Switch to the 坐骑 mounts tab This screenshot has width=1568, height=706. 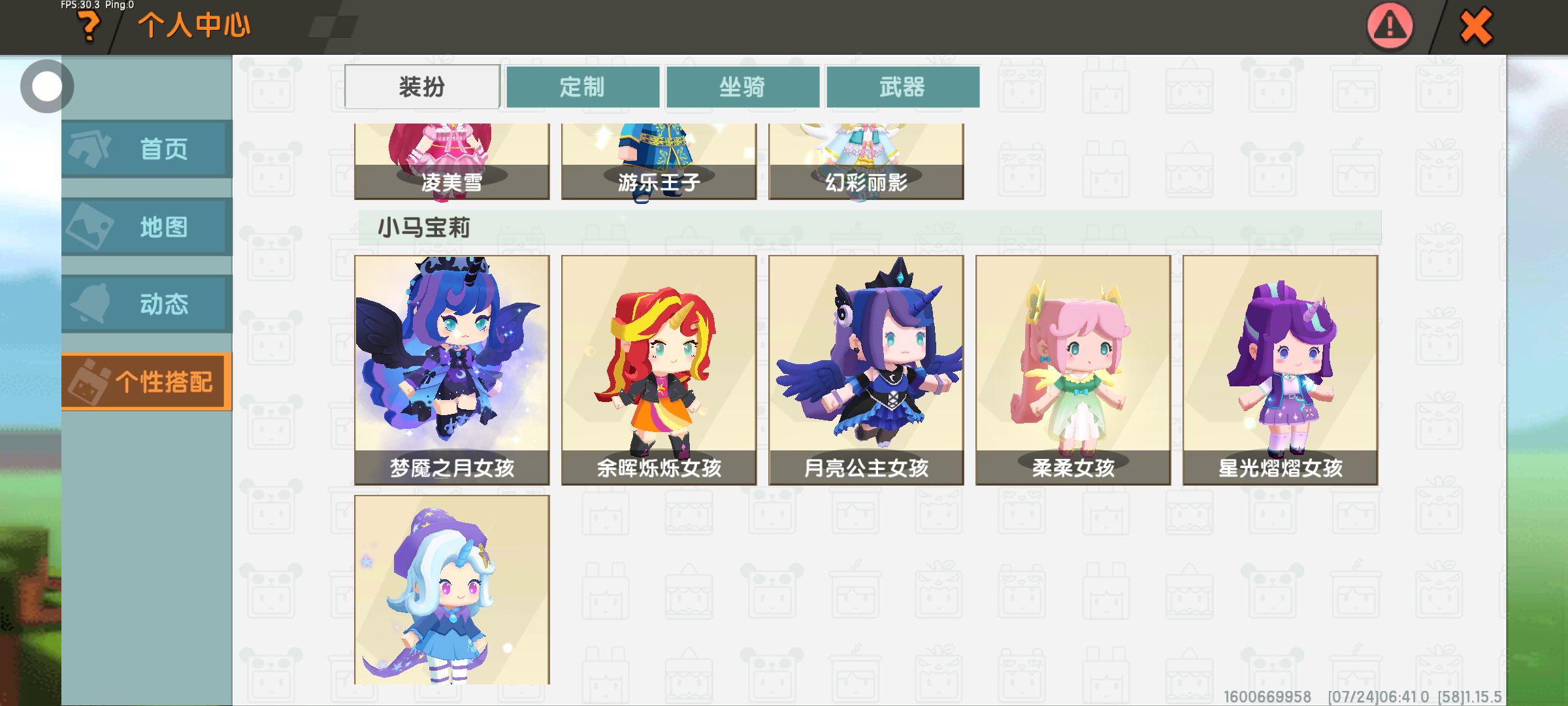(743, 86)
